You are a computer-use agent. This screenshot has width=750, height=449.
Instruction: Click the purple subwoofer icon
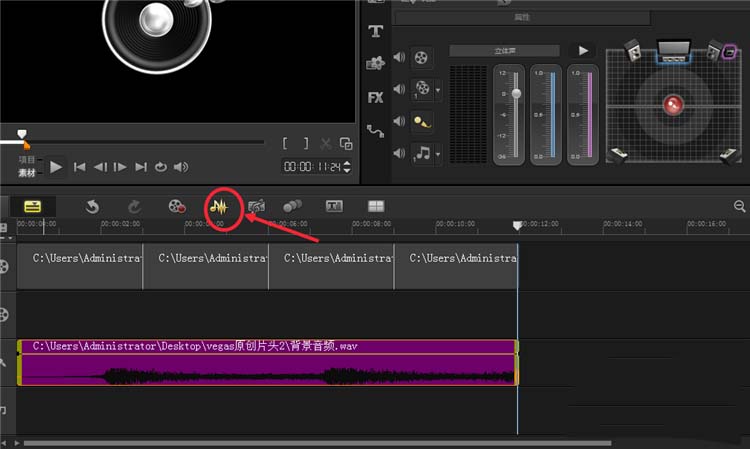coord(729,51)
